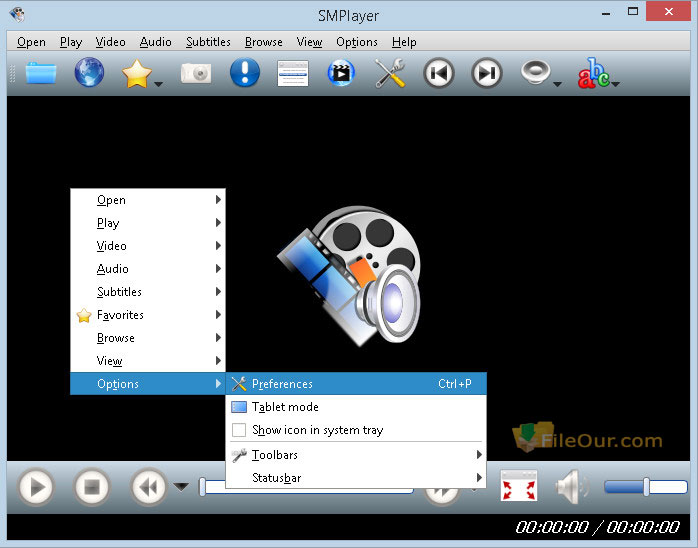The height and width of the screenshot is (548, 698).
Task: Click the Rewind button in control bar
Action: [149, 487]
